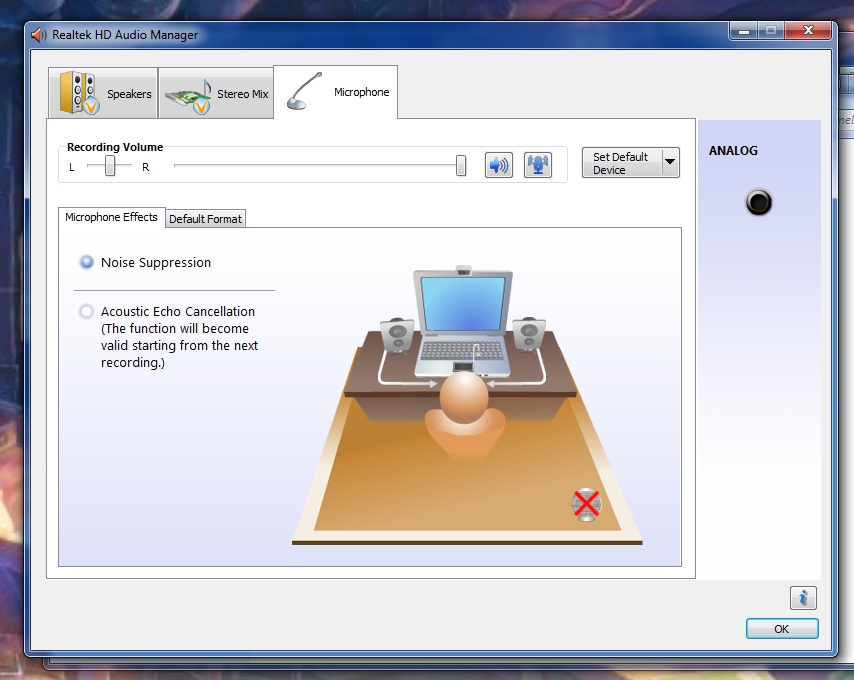Click the Recording Volume label
Image resolution: width=854 pixels, height=680 pixels.
pos(115,147)
